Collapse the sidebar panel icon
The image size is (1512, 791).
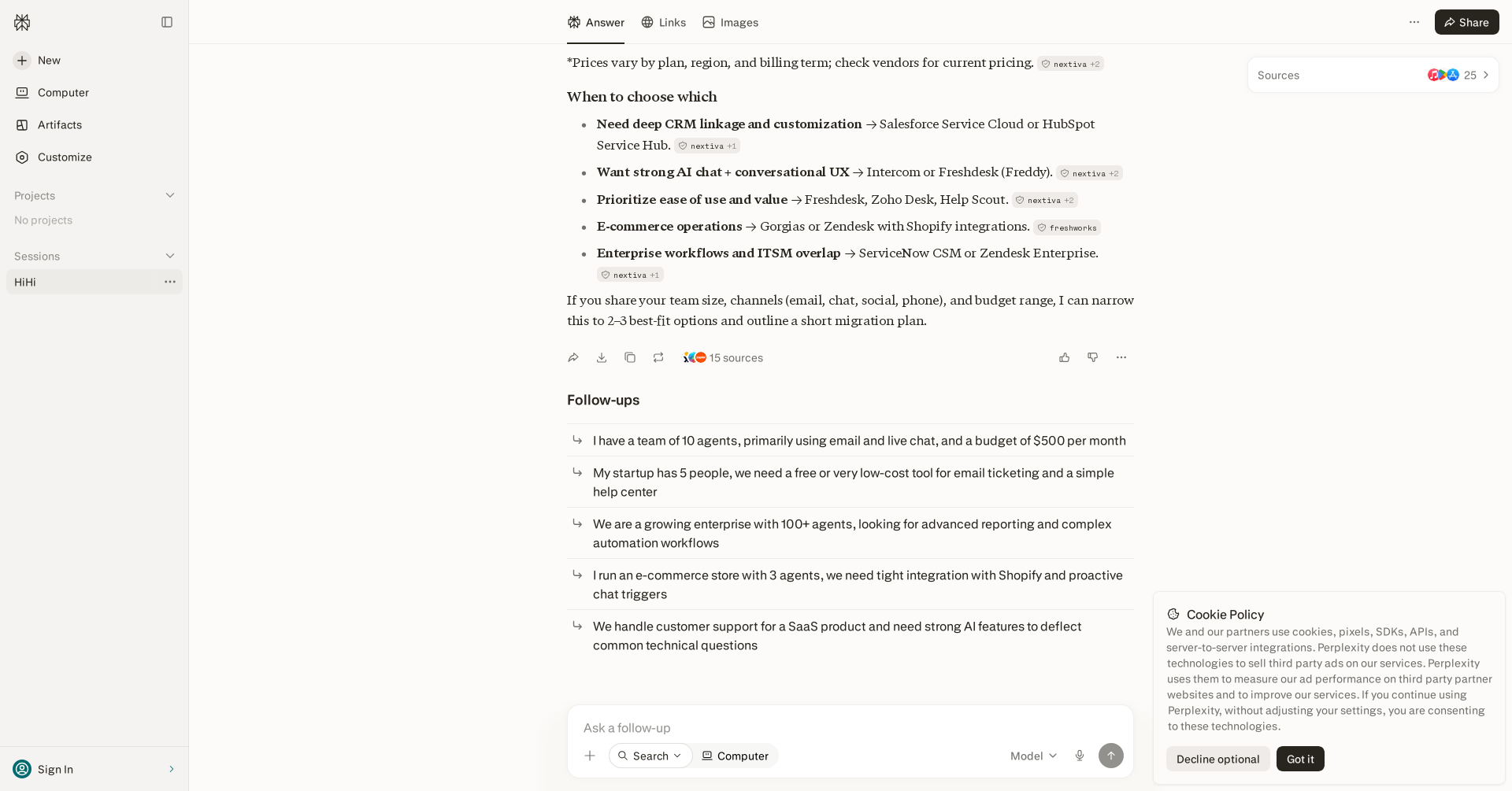[x=167, y=22]
